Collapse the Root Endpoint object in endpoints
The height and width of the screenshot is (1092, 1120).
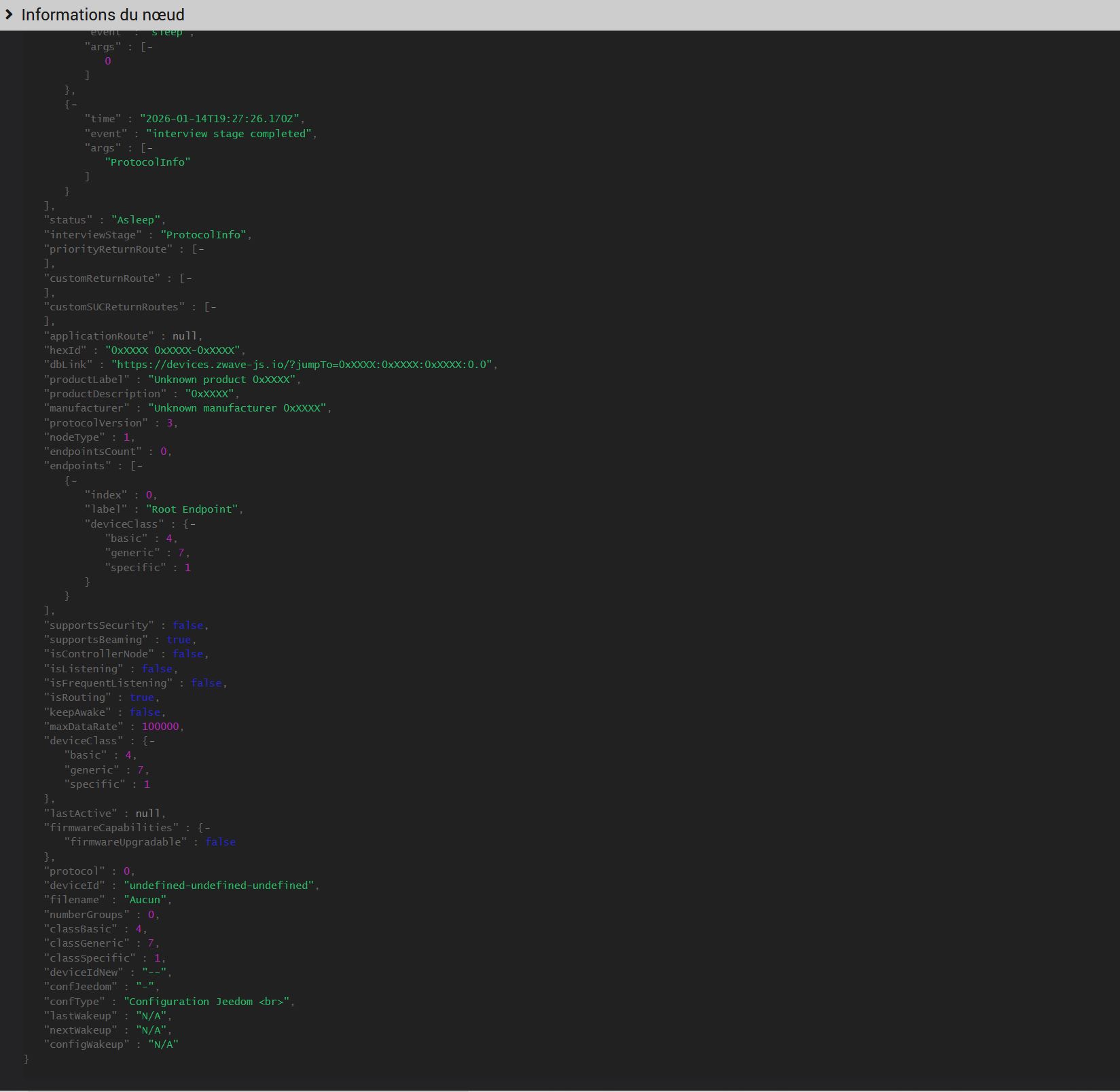(x=73, y=481)
